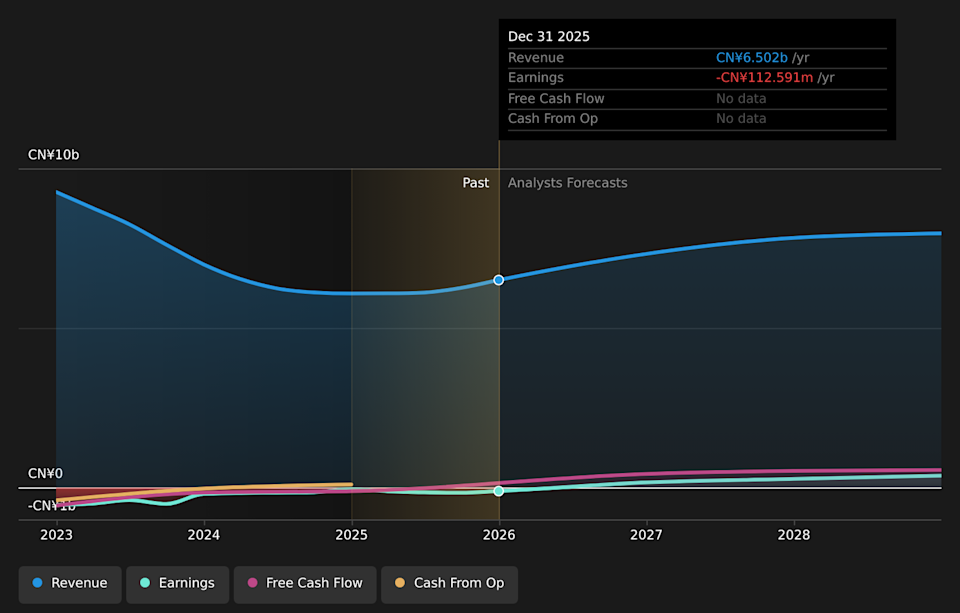960x613 pixels.
Task: Select the 2025 x-axis label
Action: click(x=351, y=535)
